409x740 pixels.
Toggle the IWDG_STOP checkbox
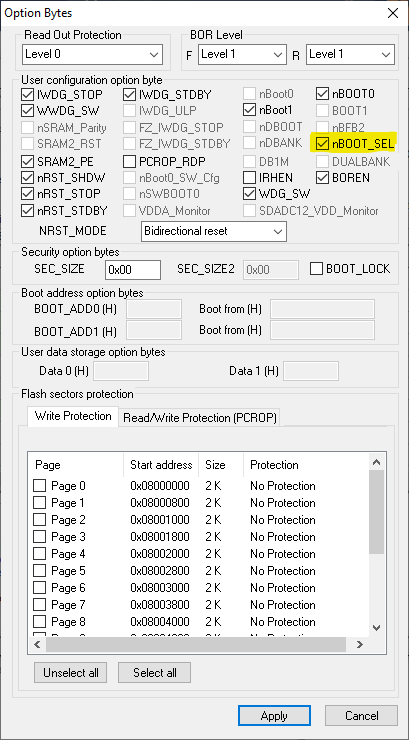tap(27, 94)
